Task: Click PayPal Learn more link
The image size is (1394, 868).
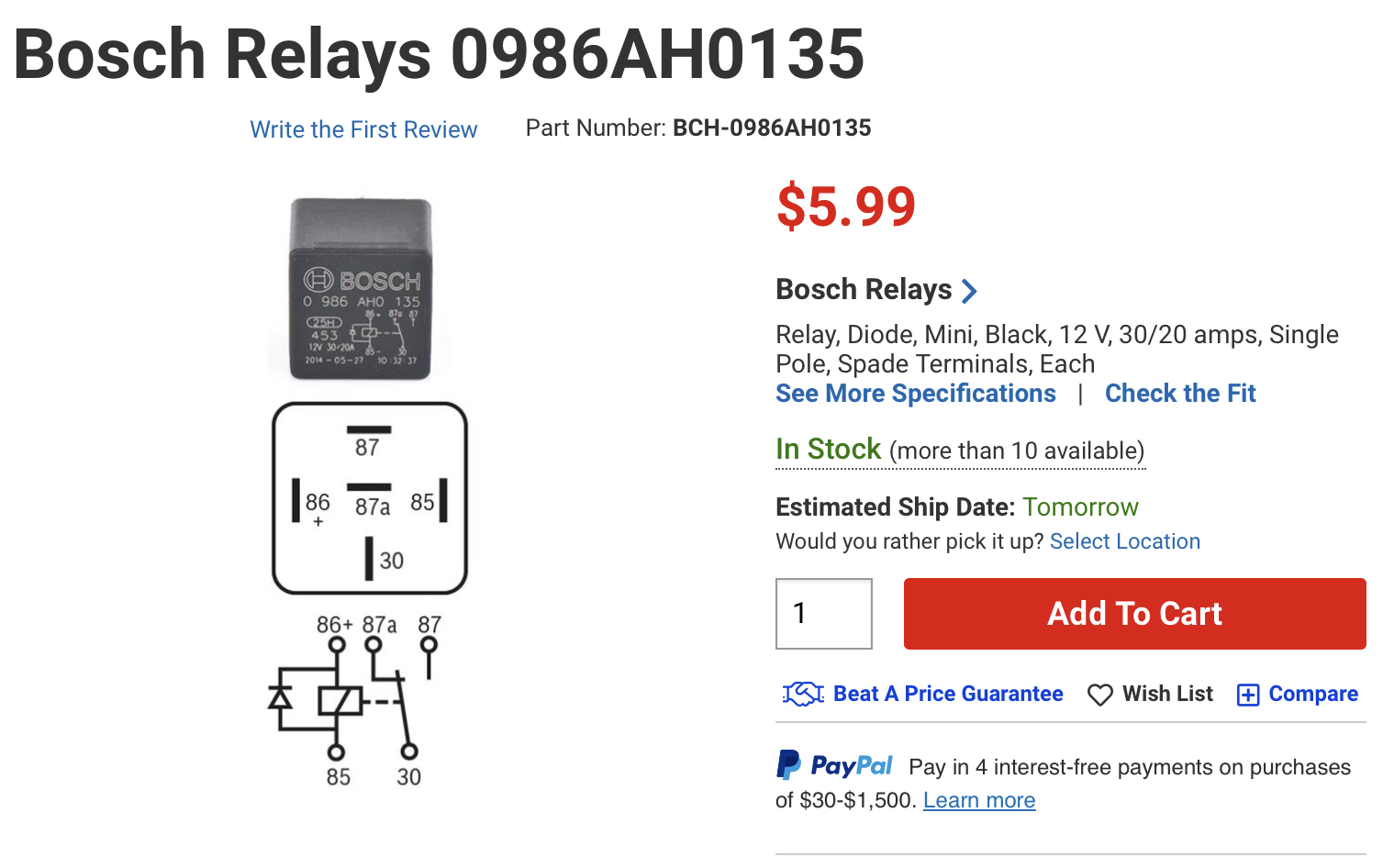Action: [978, 800]
